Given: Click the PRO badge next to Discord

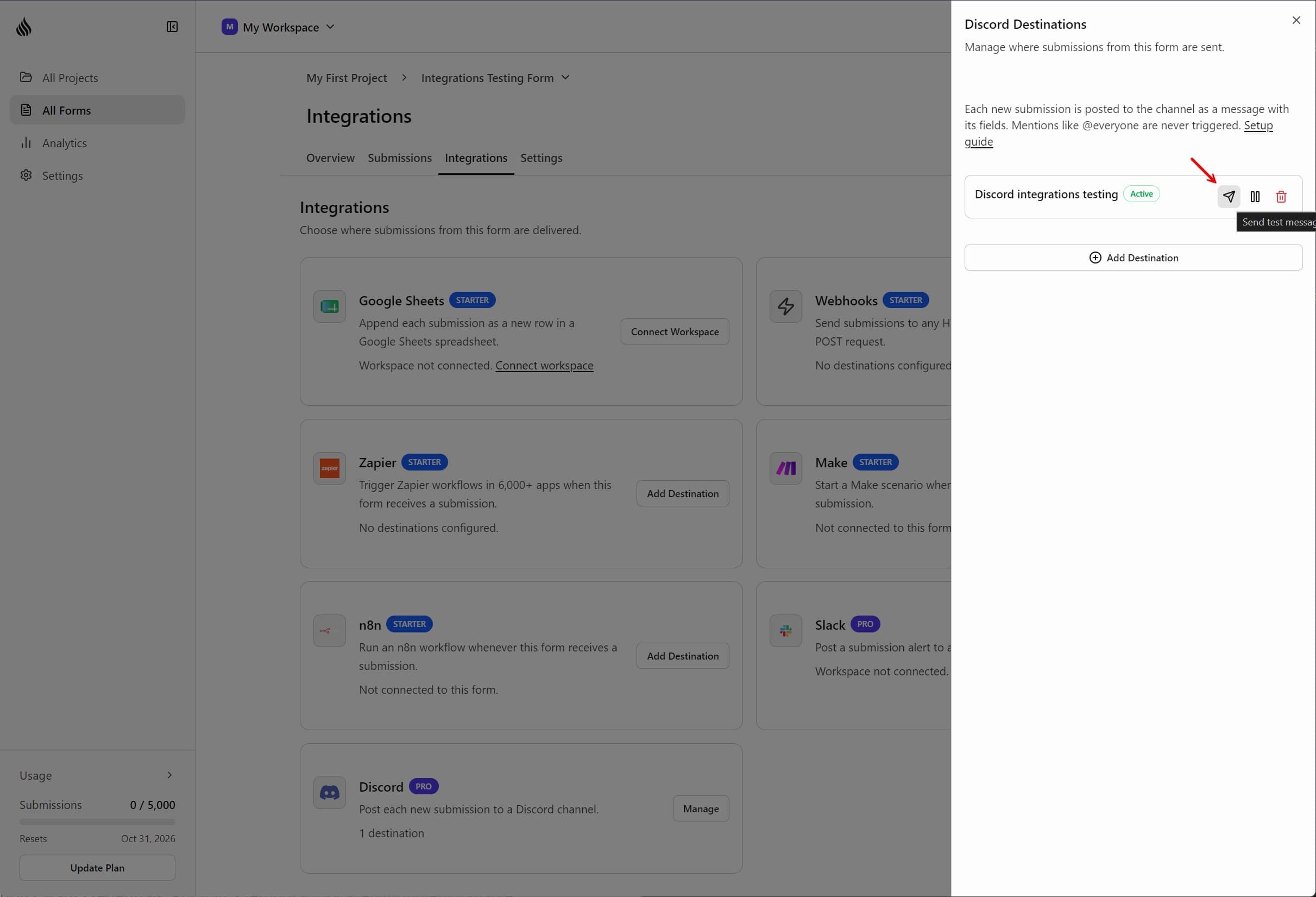Looking at the screenshot, I should tap(423, 787).
